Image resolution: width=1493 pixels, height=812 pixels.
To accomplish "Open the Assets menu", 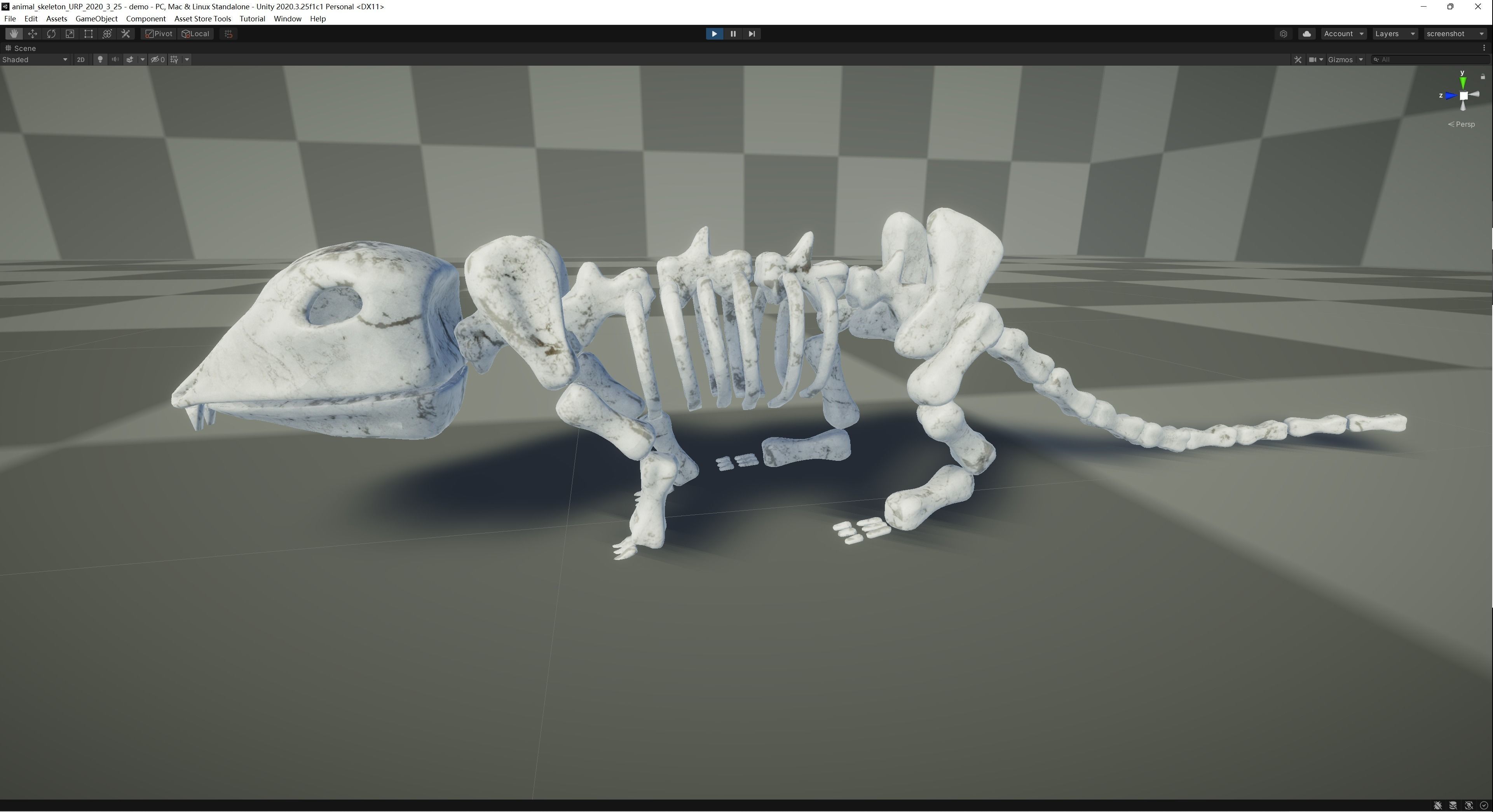I will (x=56, y=19).
